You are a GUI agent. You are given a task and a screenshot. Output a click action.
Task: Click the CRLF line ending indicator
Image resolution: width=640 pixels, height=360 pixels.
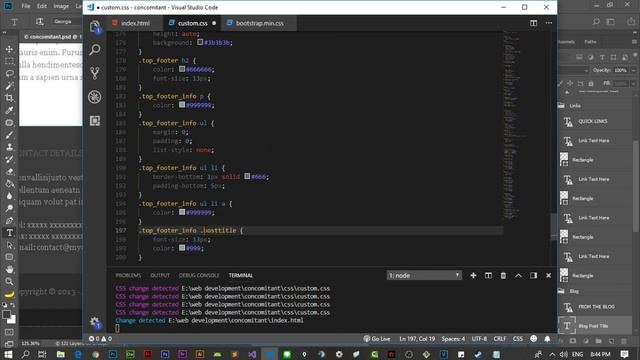tap(500, 339)
